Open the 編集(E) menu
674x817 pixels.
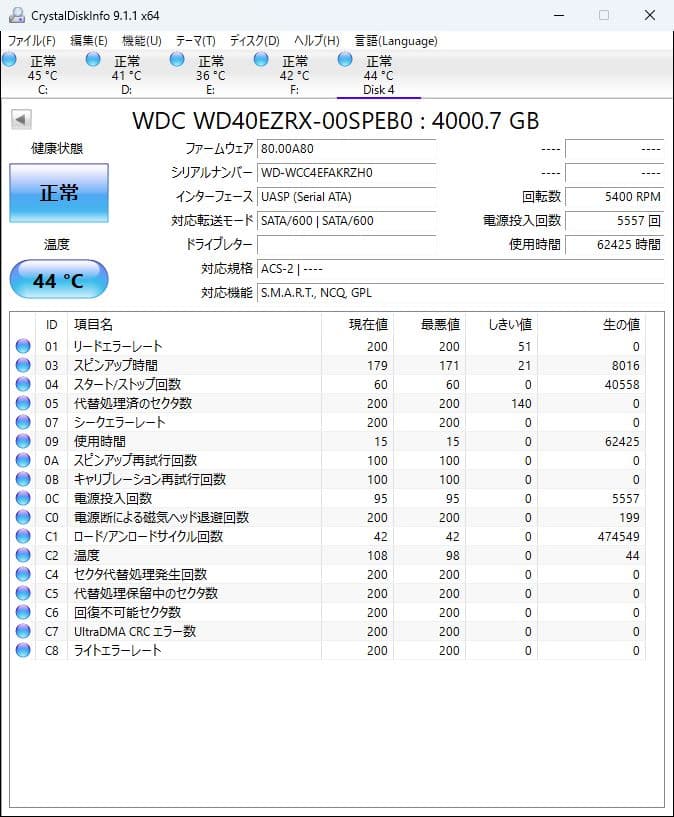89,41
